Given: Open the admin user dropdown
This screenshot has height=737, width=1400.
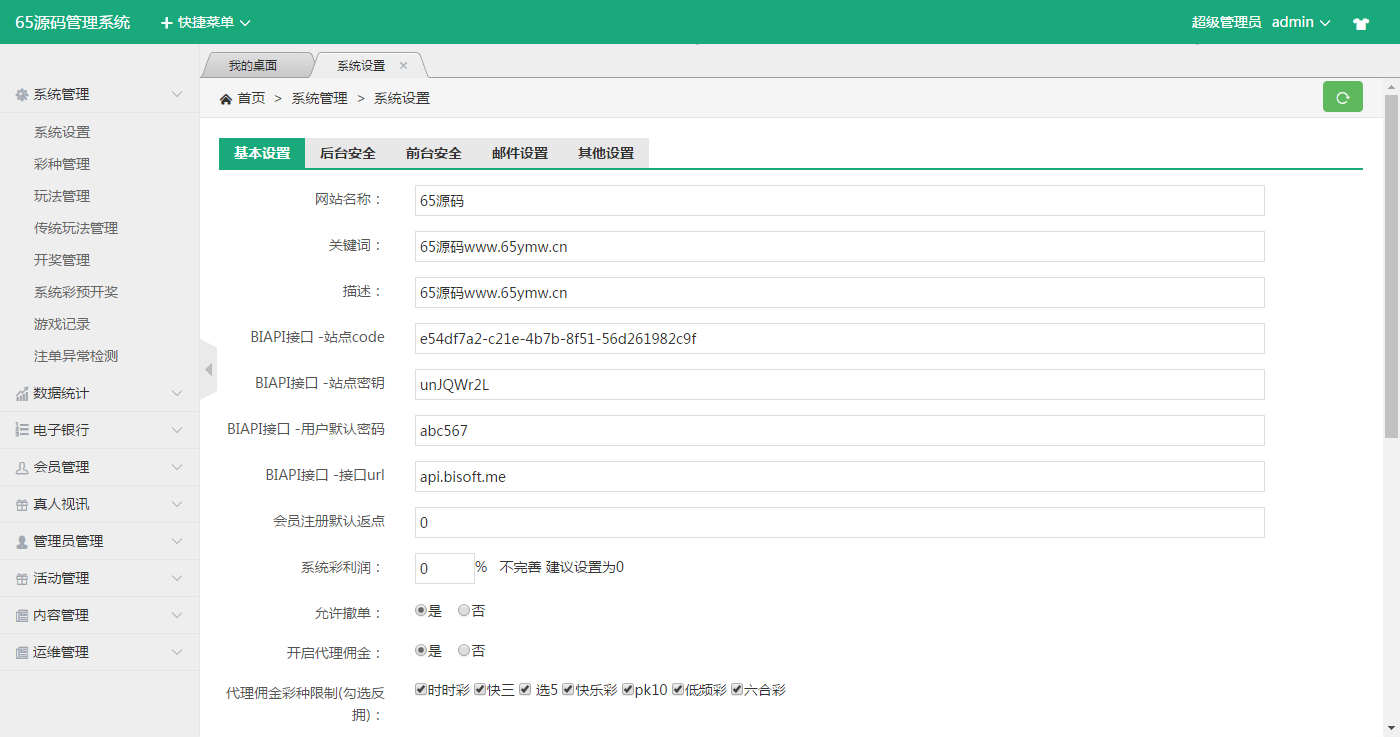Looking at the screenshot, I should tap(1301, 22).
